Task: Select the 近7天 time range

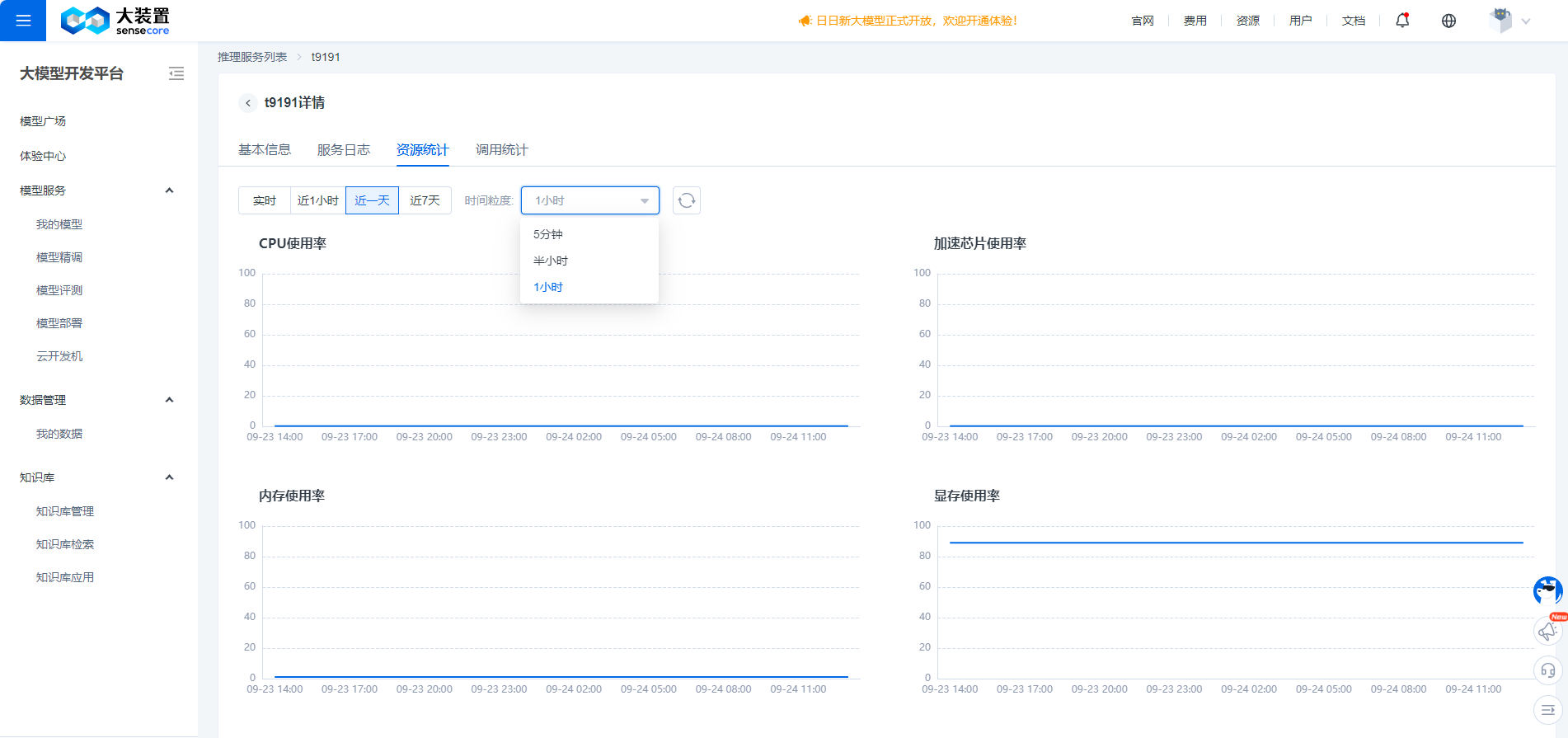Action: click(x=425, y=200)
